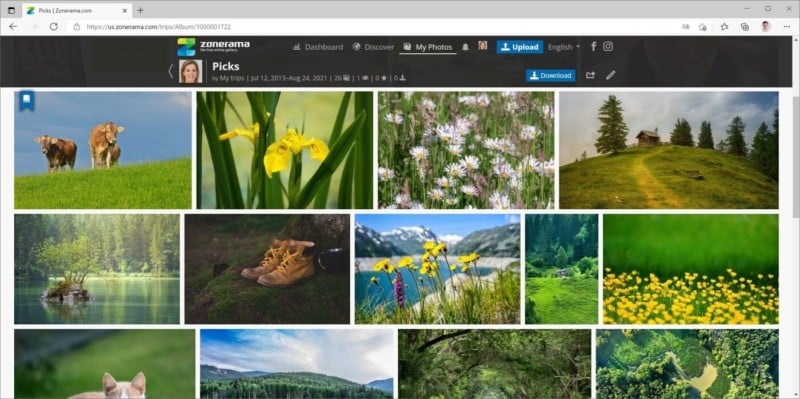
Task: Switch to the Discover tab
Action: [x=373, y=47]
